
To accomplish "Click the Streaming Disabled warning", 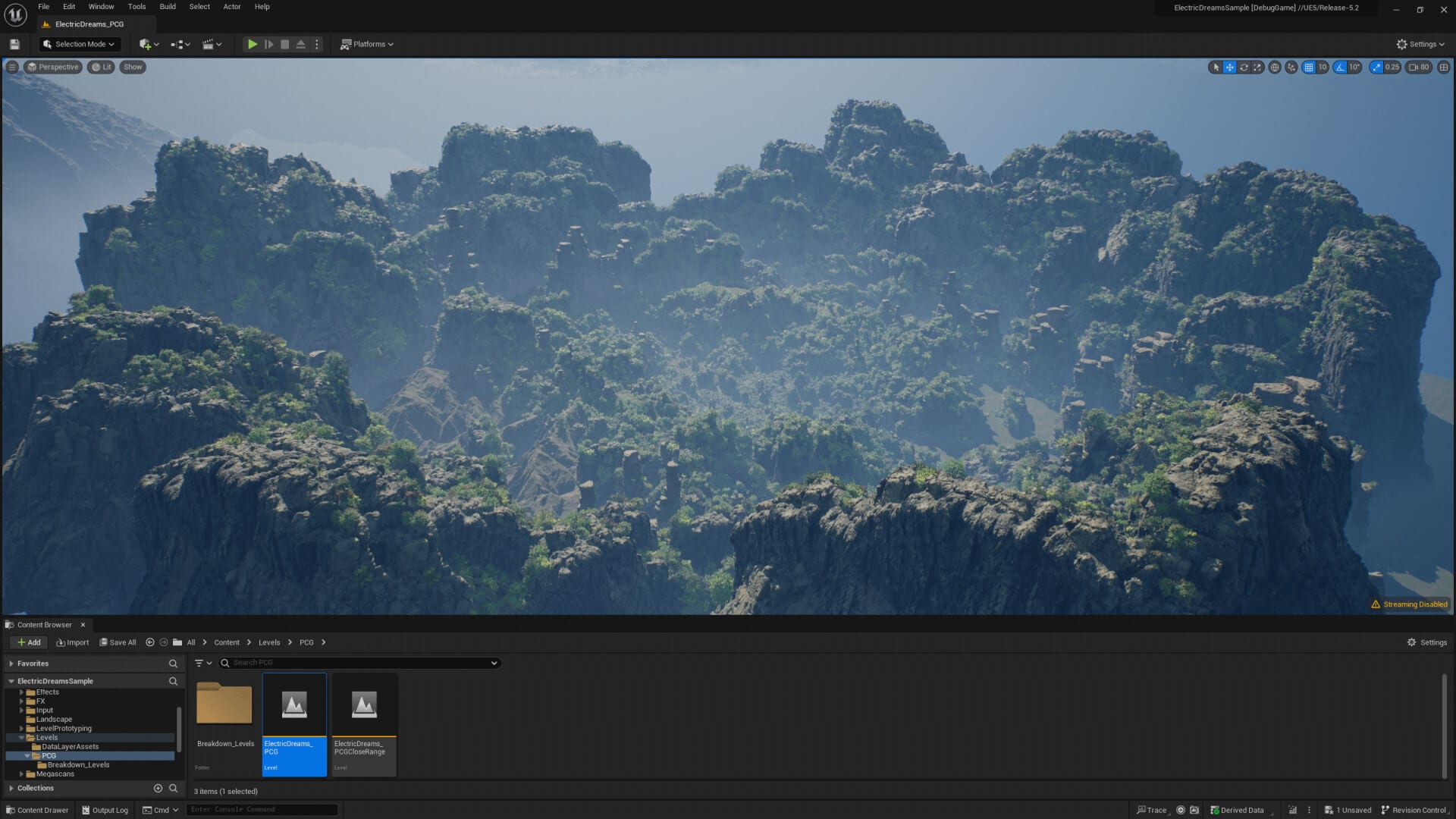I will (x=1410, y=604).
